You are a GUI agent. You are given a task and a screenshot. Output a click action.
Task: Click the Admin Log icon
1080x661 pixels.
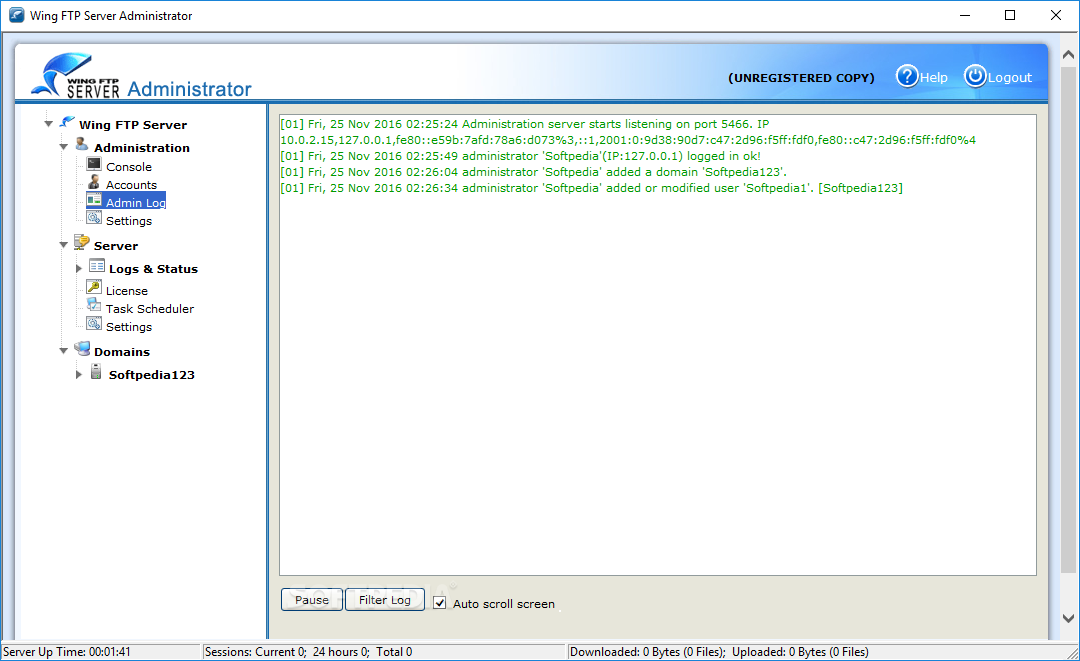(x=94, y=200)
